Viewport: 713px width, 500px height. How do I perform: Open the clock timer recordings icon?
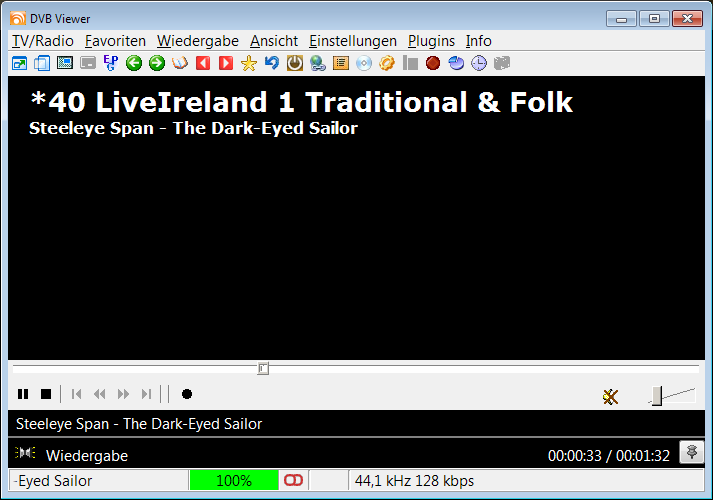pos(479,63)
